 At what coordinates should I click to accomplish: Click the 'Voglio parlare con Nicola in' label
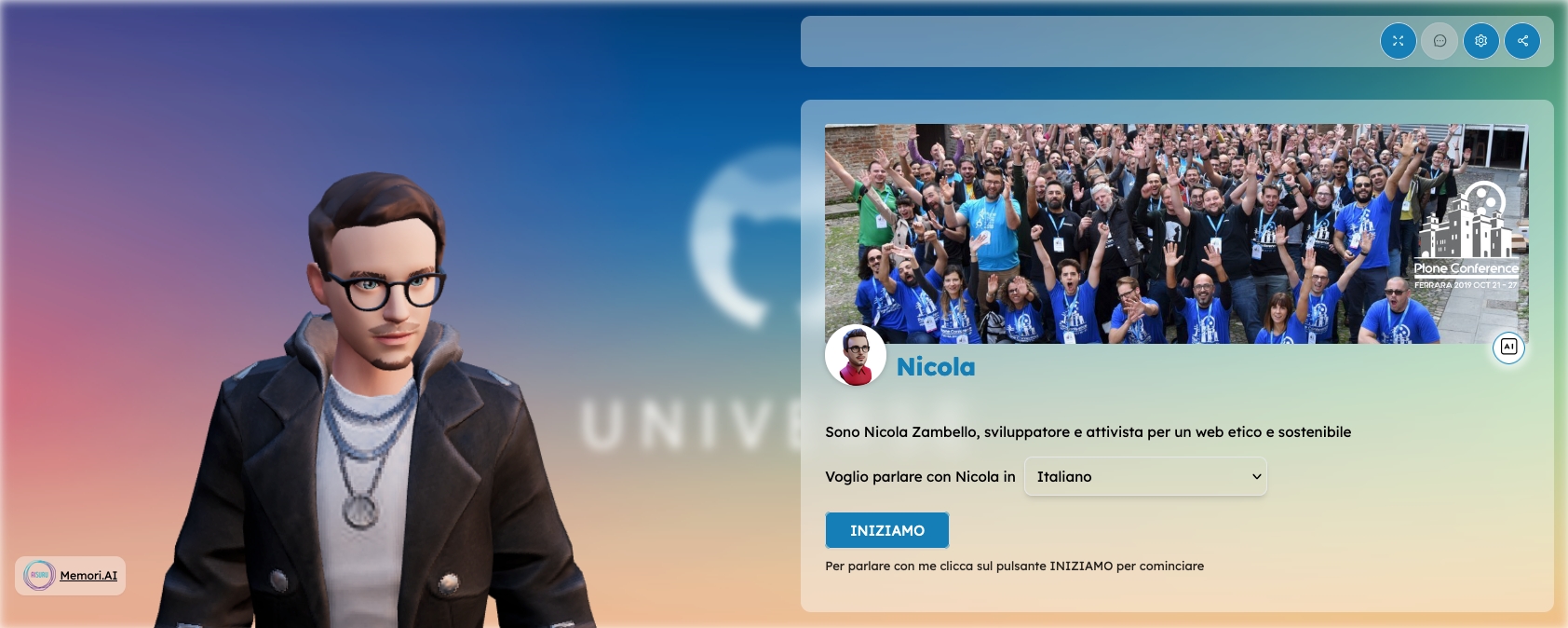(920, 476)
